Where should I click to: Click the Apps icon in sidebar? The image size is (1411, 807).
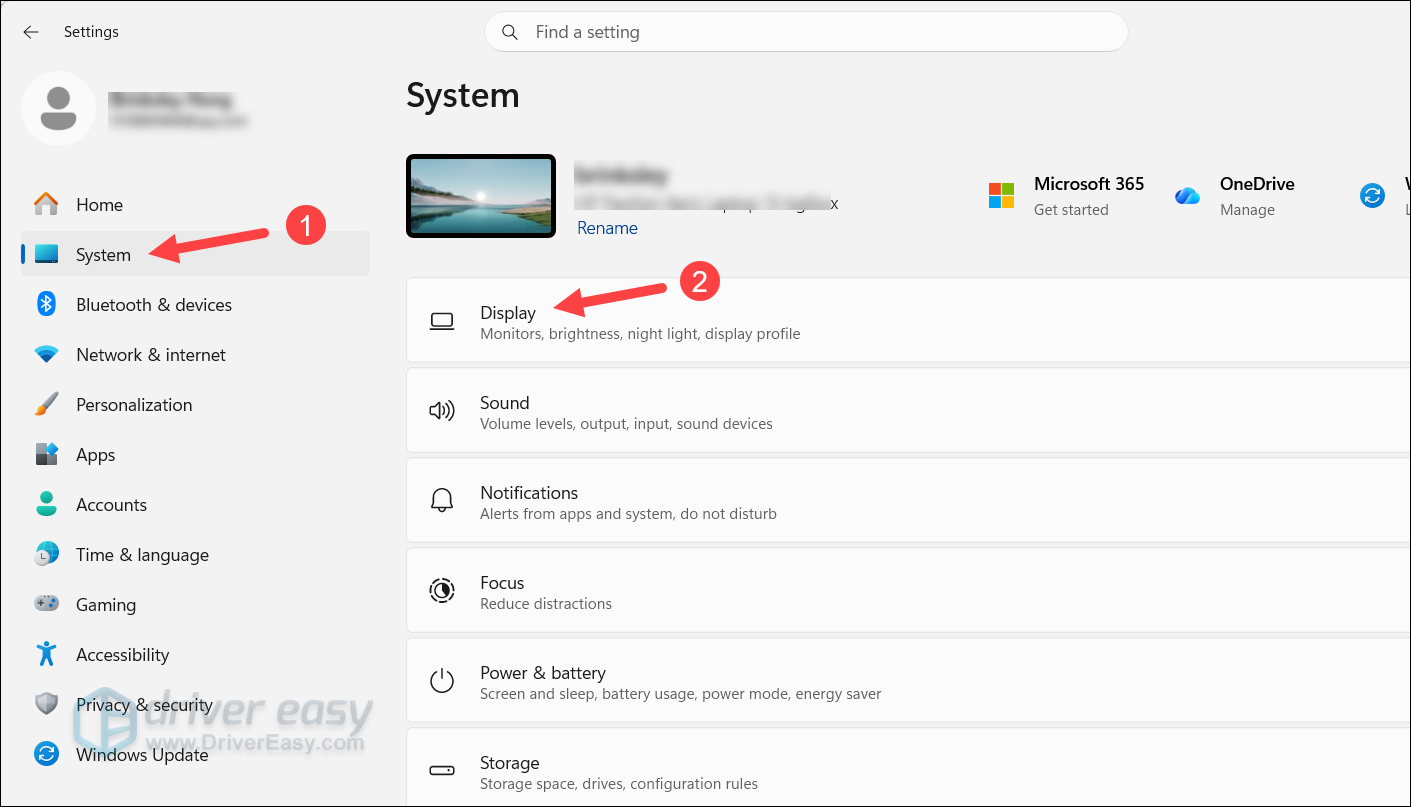46,454
